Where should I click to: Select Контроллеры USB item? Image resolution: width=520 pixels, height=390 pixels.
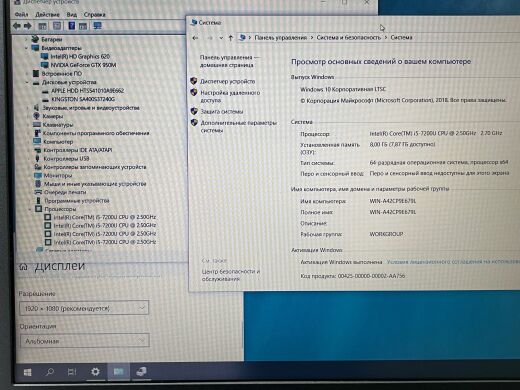(x=66, y=159)
